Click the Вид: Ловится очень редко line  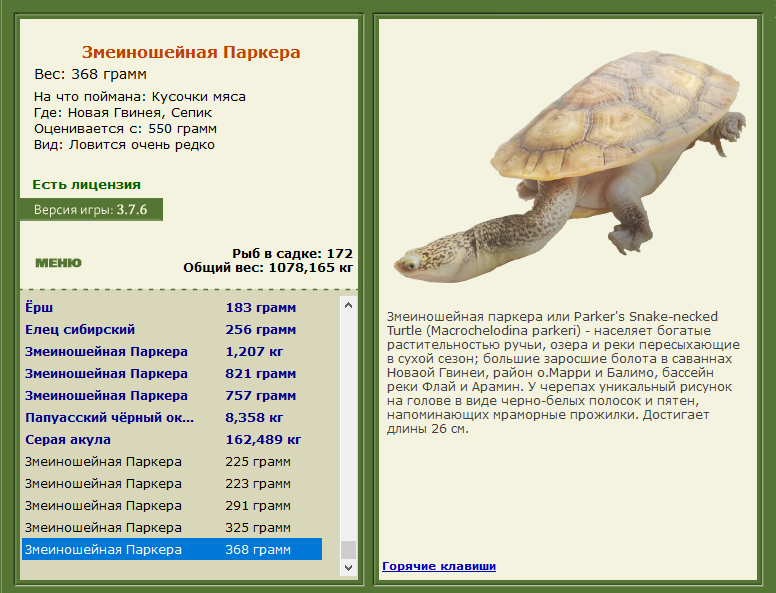[124, 145]
